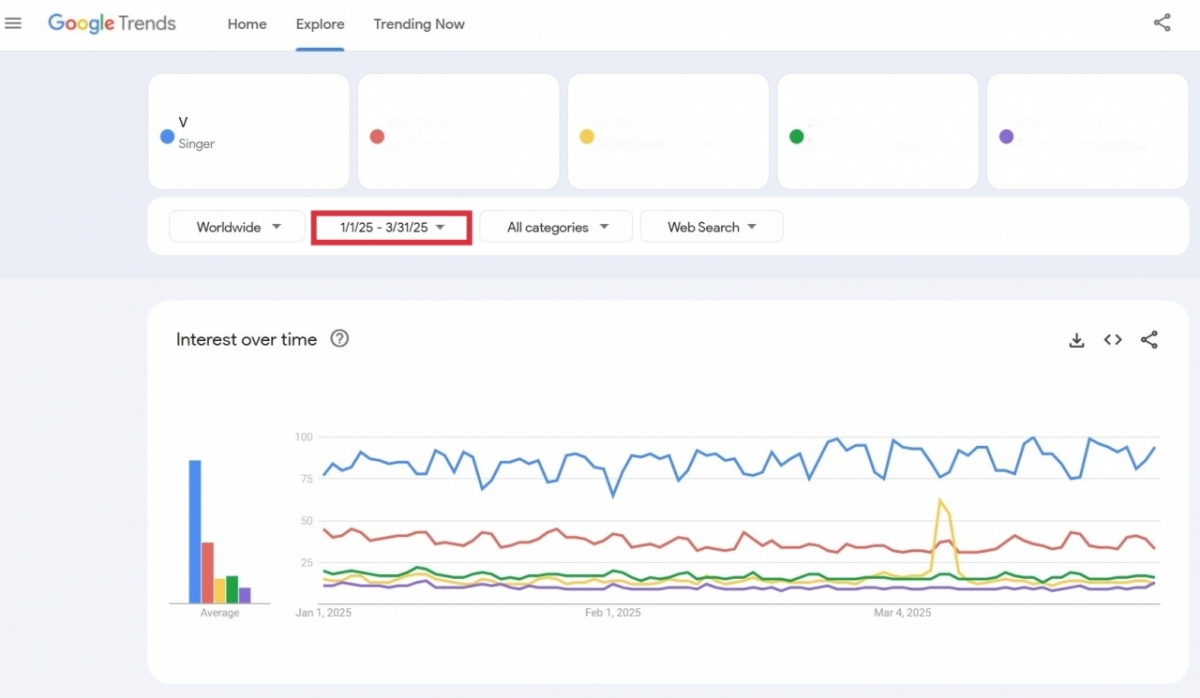Click the blue Average bar in bar chart
This screenshot has width=1200, height=698.
195,531
